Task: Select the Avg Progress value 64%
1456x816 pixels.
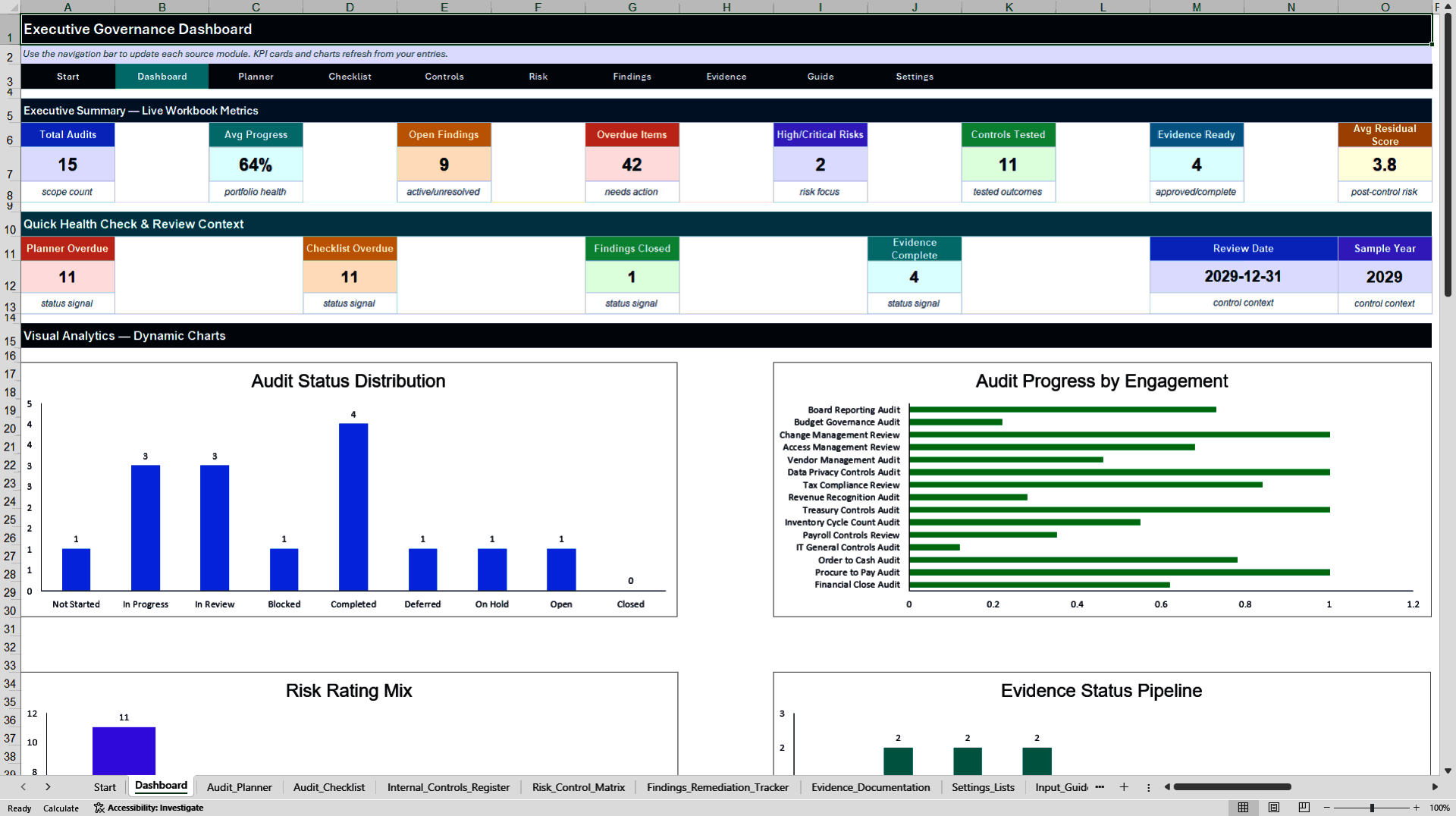Action: pyautogui.click(x=256, y=165)
